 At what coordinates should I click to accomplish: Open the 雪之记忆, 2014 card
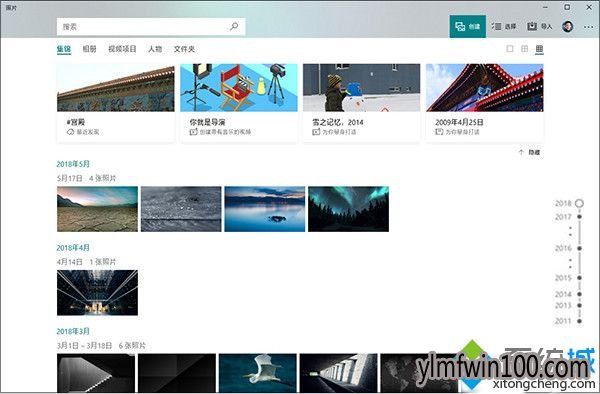(x=362, y=103)
